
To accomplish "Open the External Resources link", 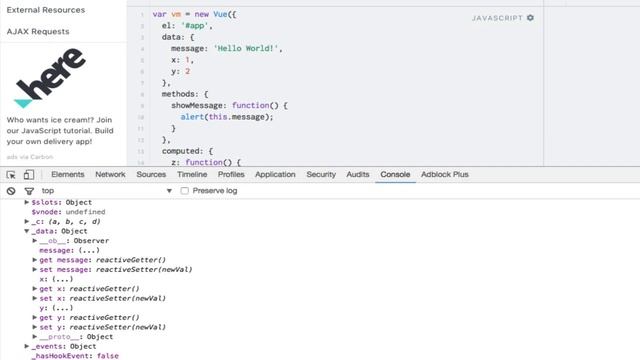I will coord(46,10).
